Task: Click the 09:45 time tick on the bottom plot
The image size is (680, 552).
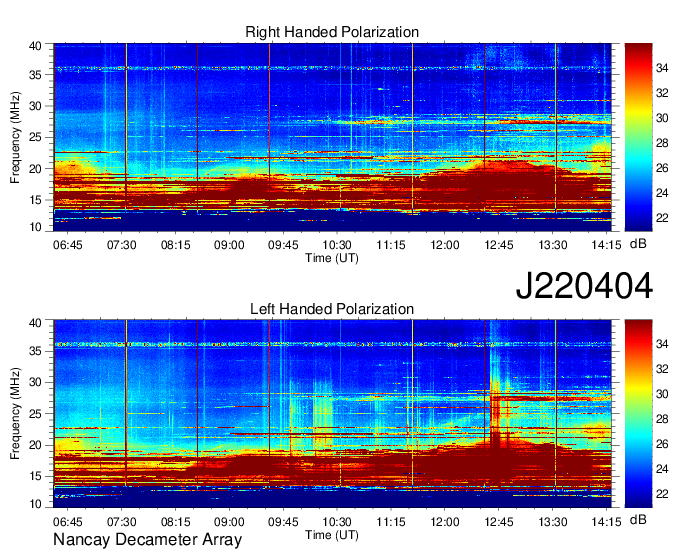Action: 283,522
